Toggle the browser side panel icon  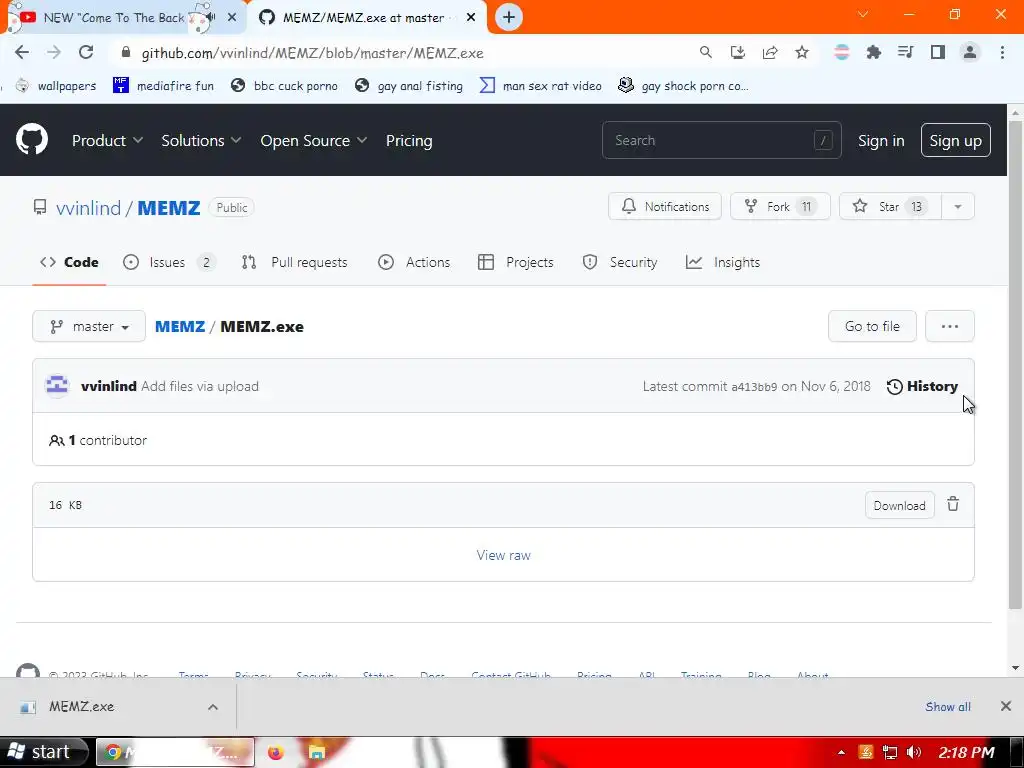coord(938,52)
